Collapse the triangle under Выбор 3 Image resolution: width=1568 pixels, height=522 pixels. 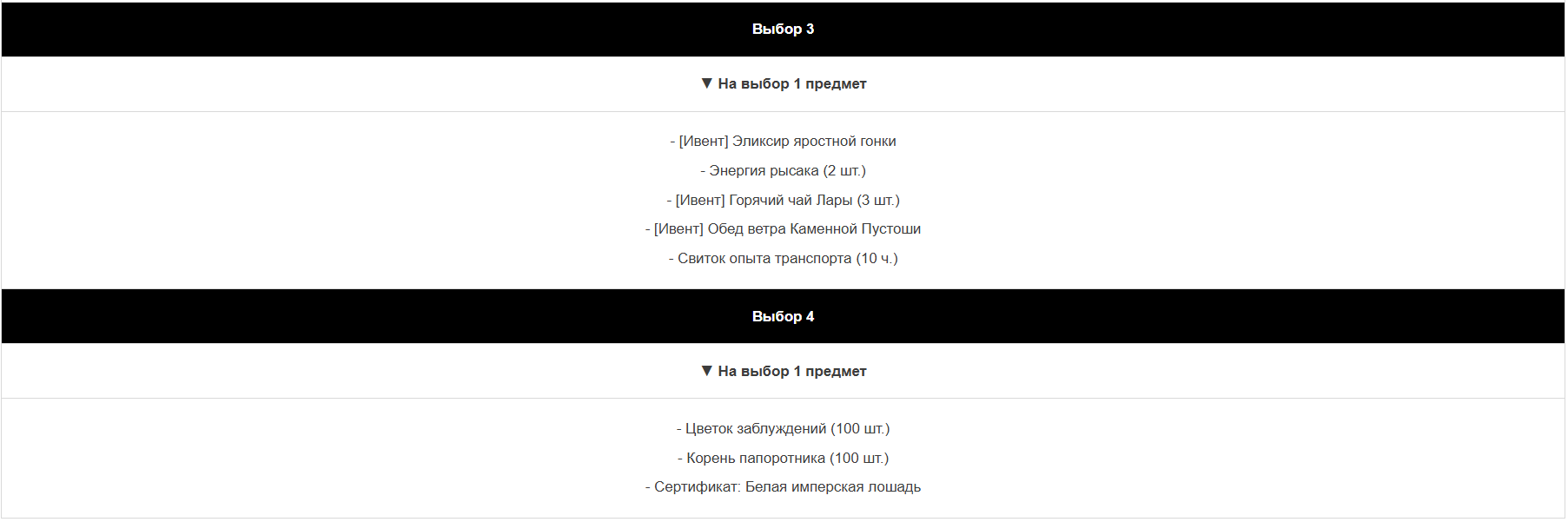pos(706,83)
